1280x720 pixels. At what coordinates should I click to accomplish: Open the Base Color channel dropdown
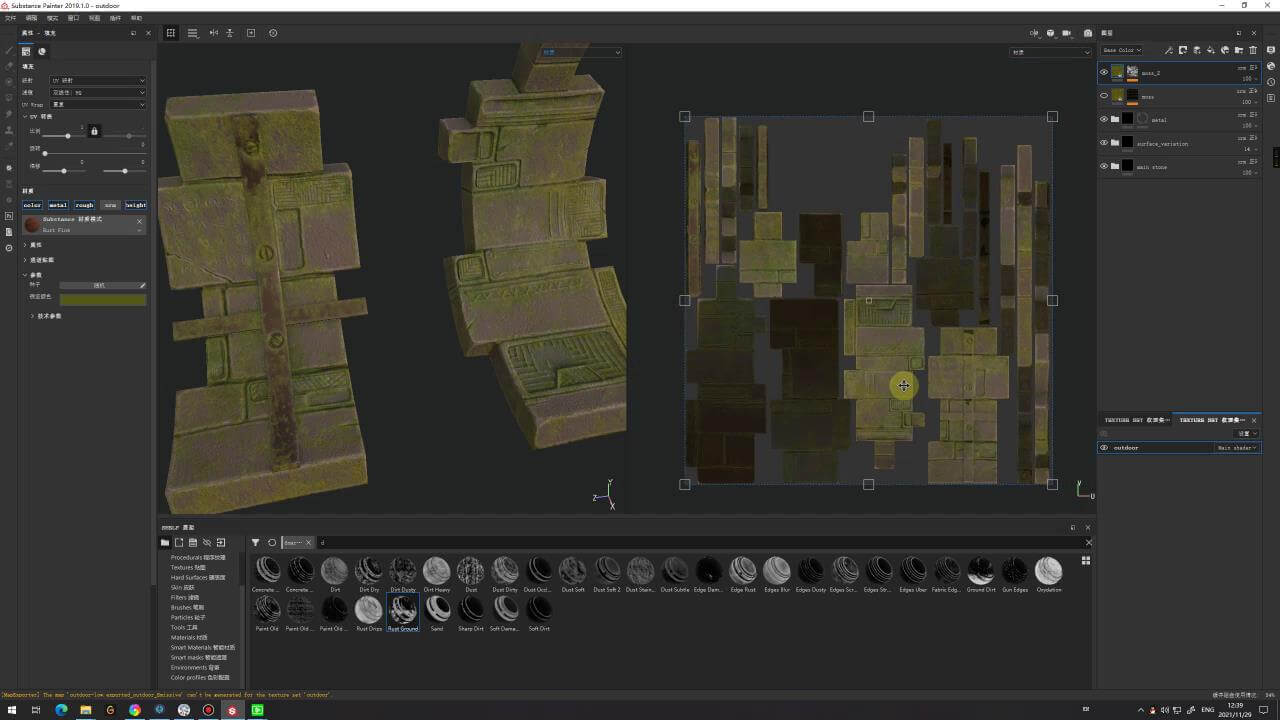coord(1121,50)
